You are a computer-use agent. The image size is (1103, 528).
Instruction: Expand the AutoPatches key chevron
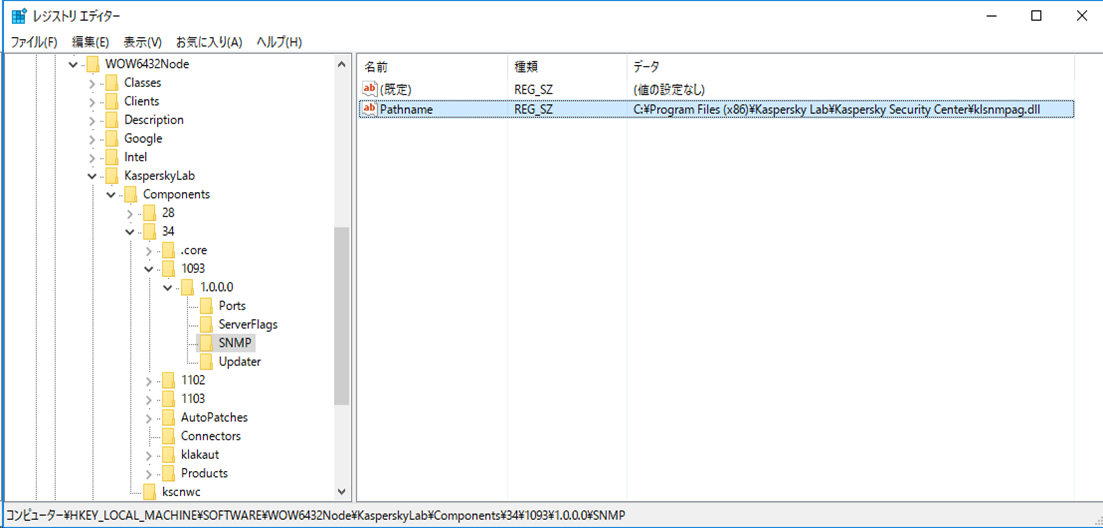pos(148,418)
